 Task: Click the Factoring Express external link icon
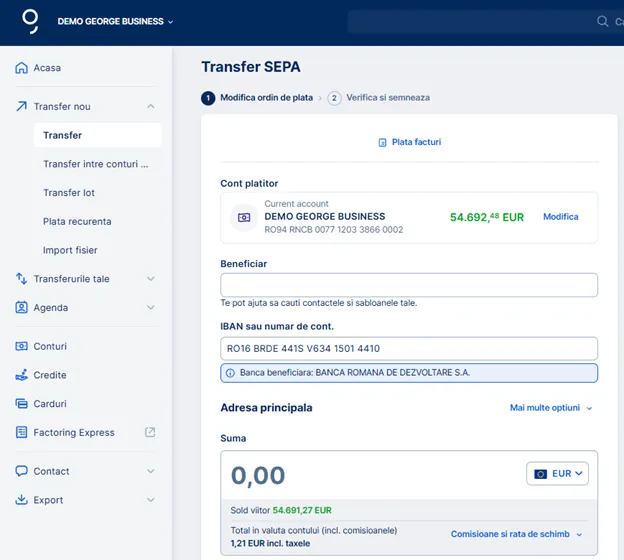click(x=150, y=433)
